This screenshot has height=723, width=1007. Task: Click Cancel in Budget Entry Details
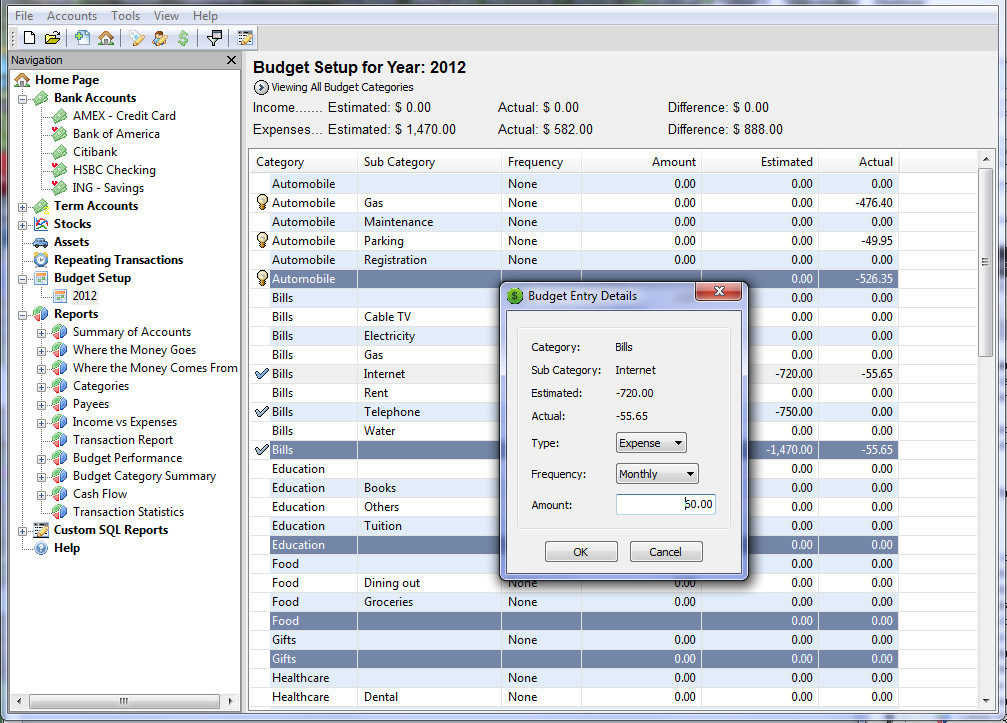coord(665,552)
